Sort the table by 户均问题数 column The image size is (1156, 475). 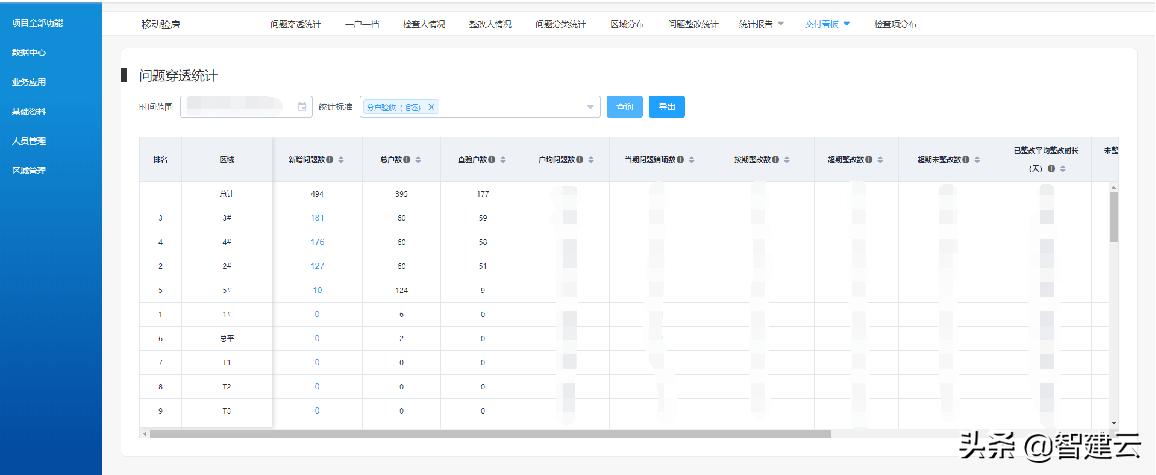click(x=592, y=159)
